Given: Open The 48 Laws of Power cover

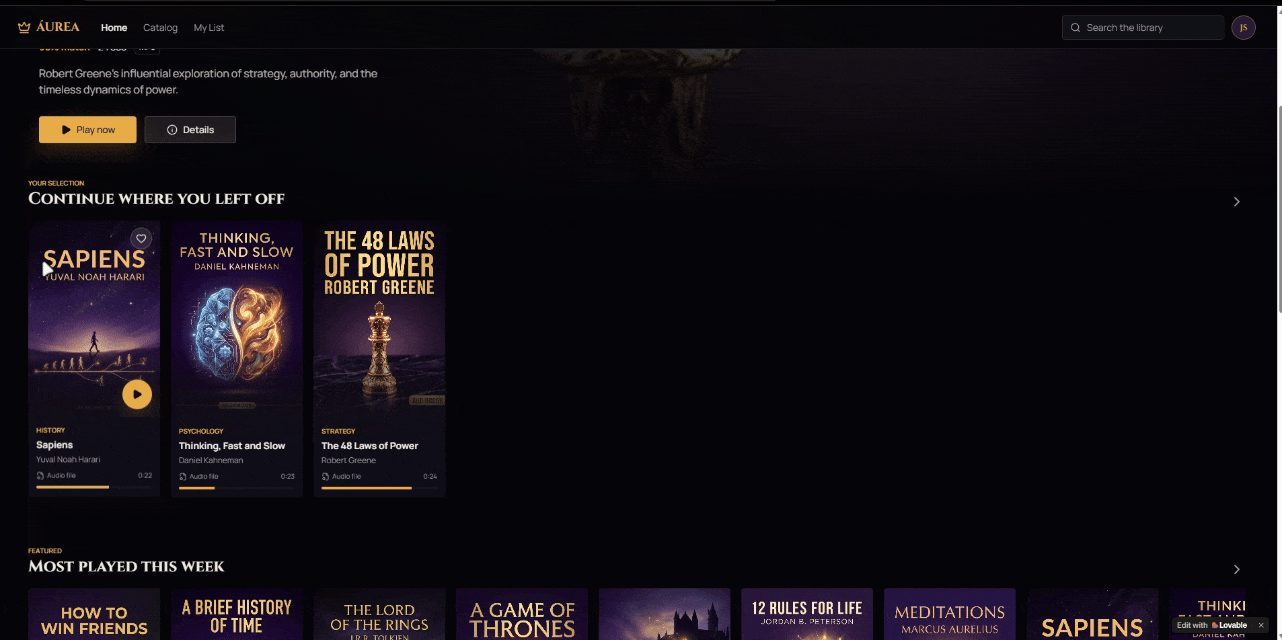Looking at the screenshot, I should pos(379,318).
